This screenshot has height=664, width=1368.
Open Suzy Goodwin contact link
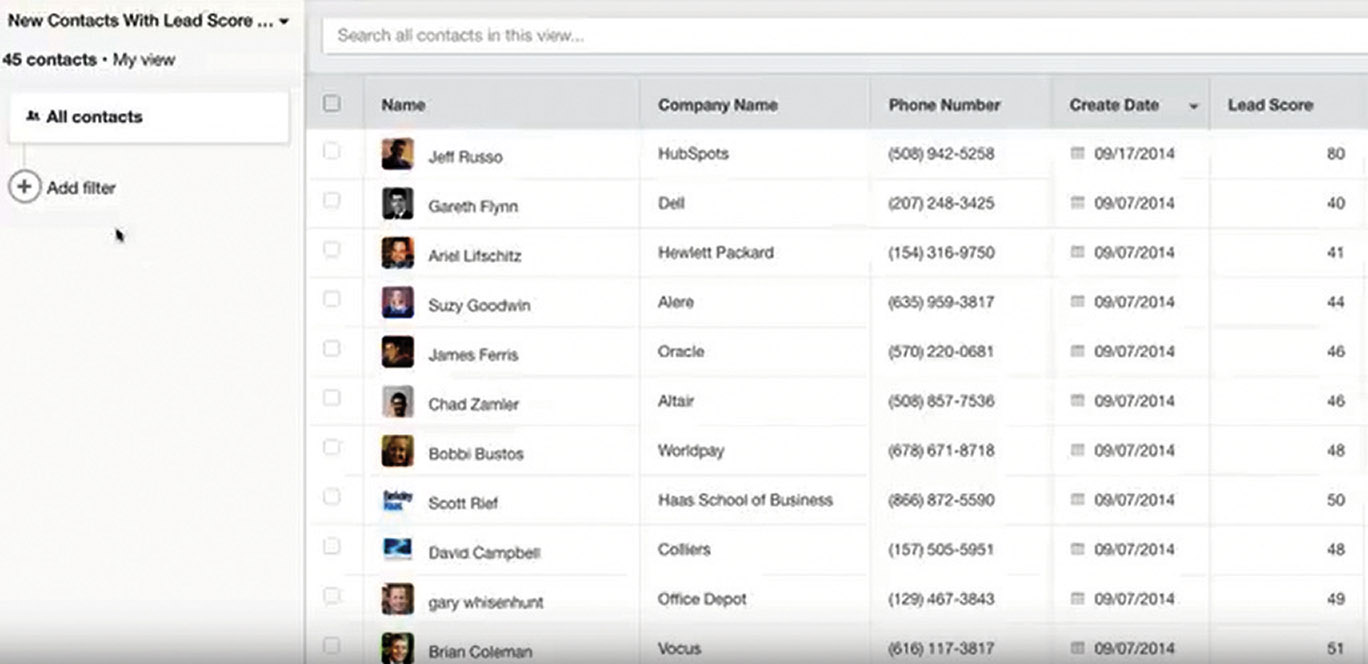point(479,305)
